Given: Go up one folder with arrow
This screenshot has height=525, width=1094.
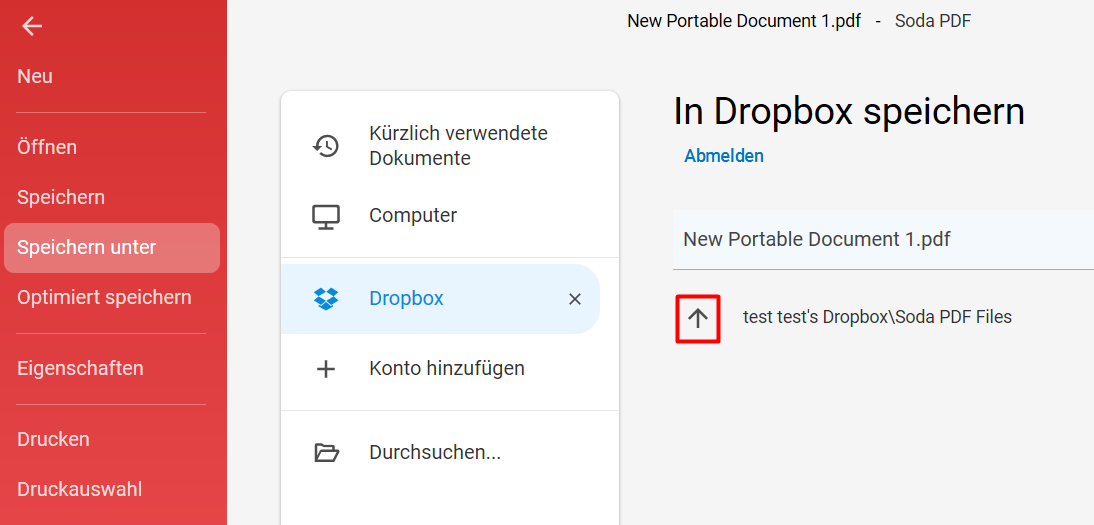Looking at the screenshot, I should 698,318.
